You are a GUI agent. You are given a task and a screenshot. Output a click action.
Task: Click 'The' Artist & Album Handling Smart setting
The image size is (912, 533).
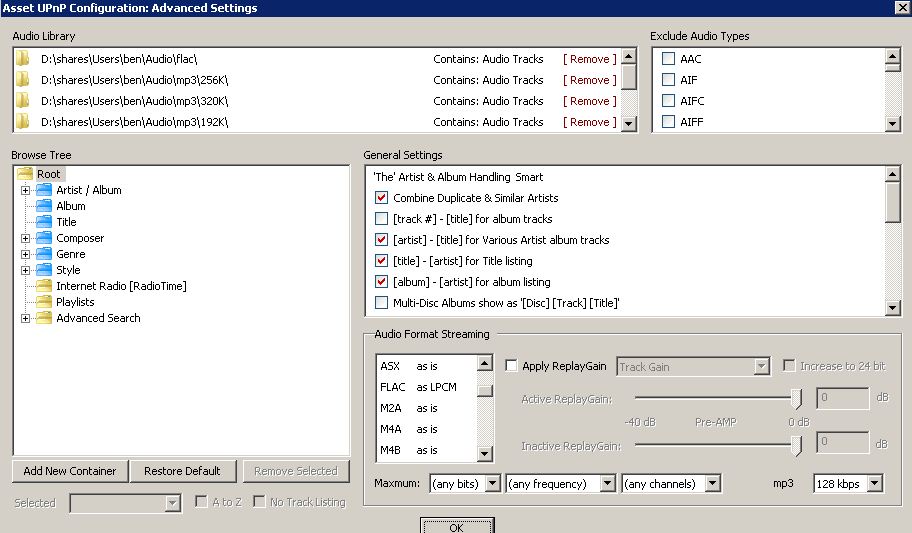tap(458, 177)
